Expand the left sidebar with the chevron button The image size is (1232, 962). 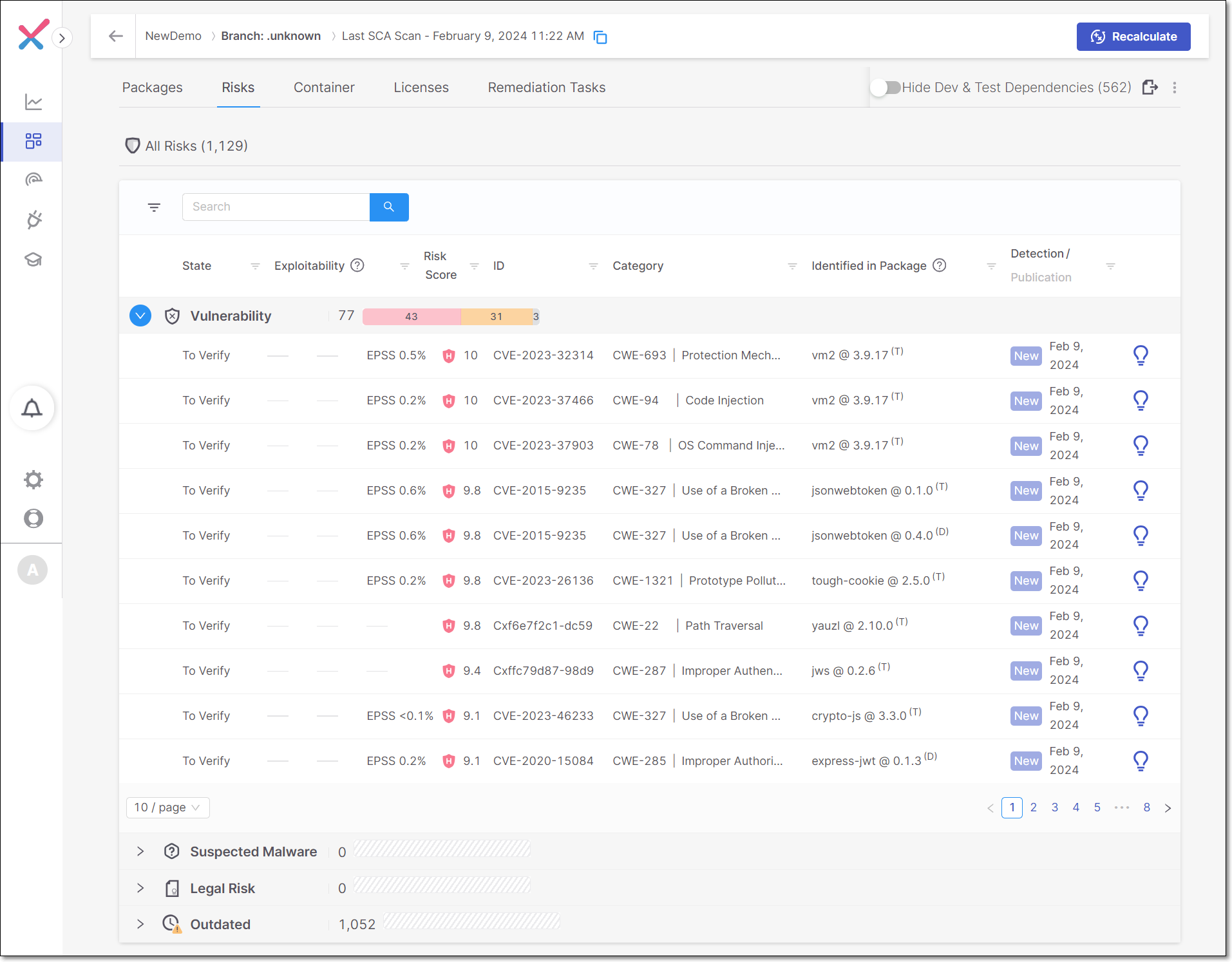pyautogui.click(x=62, y=38)
